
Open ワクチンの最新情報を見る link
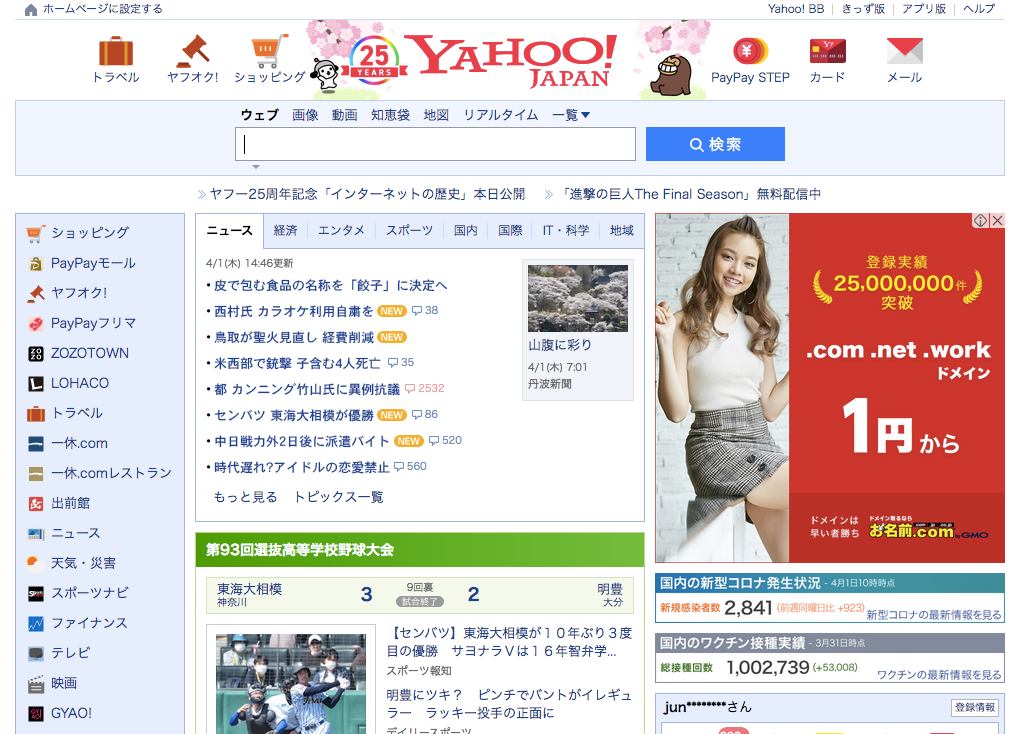[939, 675]
